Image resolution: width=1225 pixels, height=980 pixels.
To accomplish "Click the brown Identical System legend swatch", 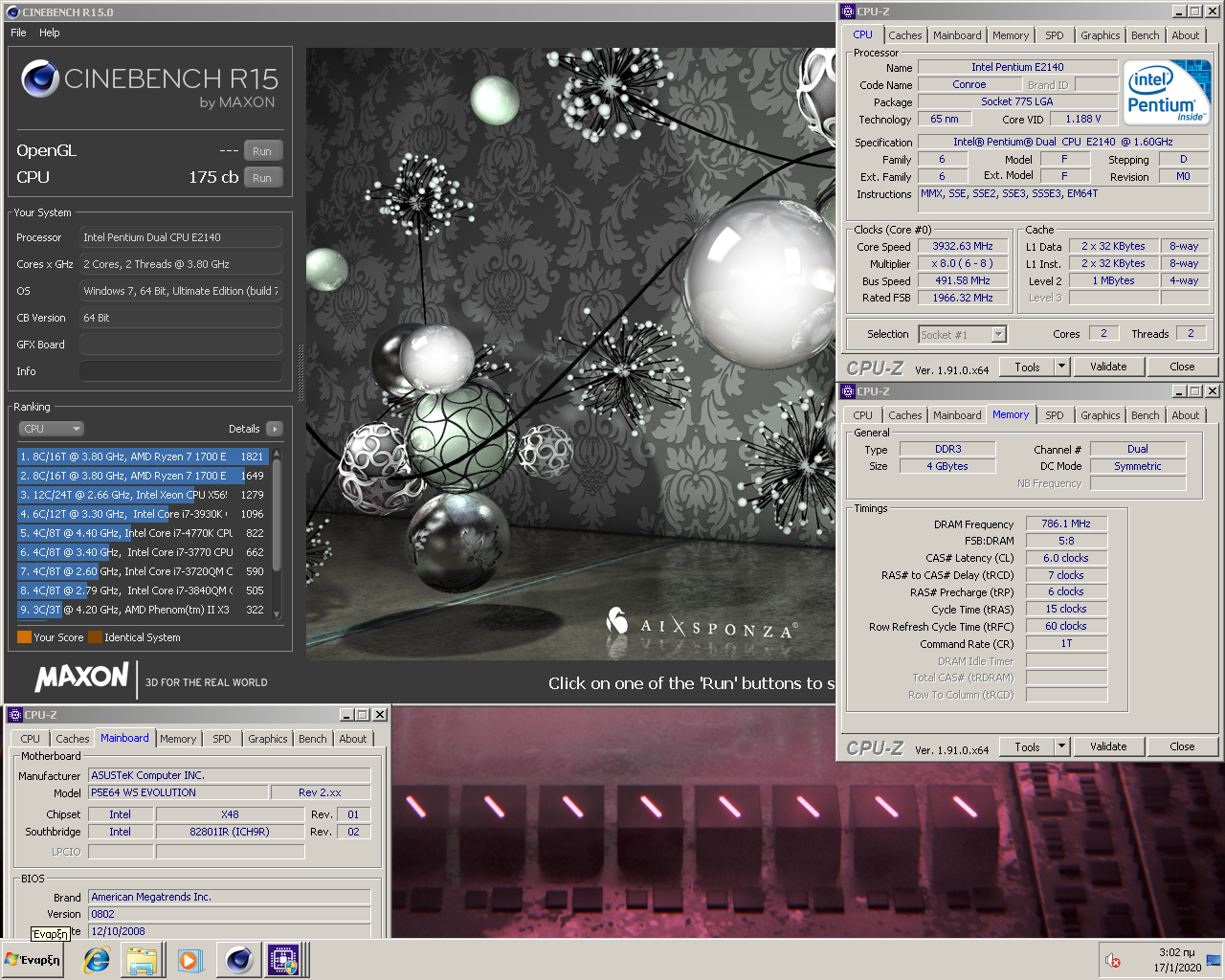I will [95, 636].
